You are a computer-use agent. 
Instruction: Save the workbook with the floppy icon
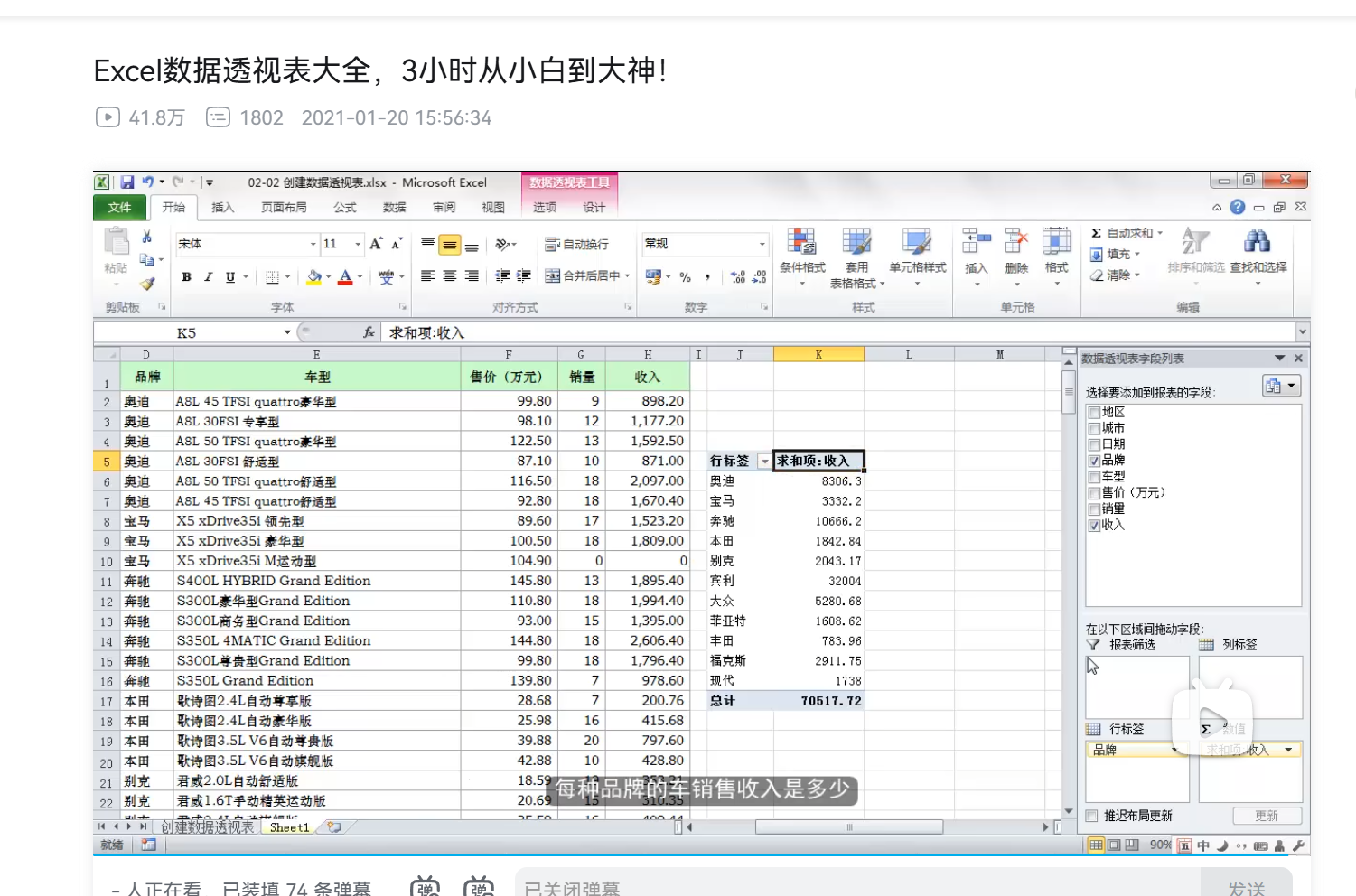127,182
